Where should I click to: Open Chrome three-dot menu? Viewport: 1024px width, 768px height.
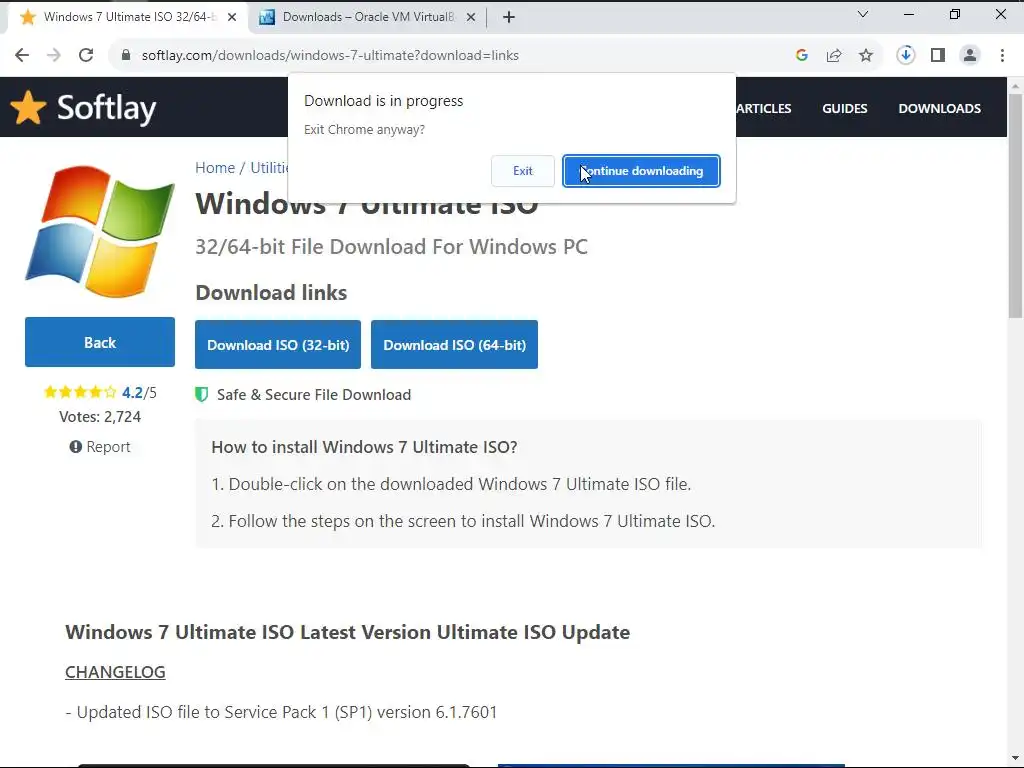coord(1002,56)
